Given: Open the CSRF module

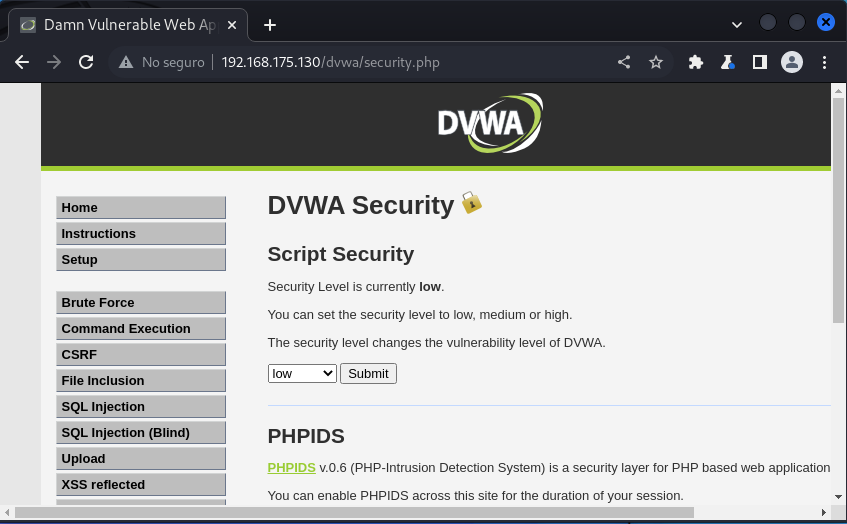Looking at the screenshot, I should point(141,354).
